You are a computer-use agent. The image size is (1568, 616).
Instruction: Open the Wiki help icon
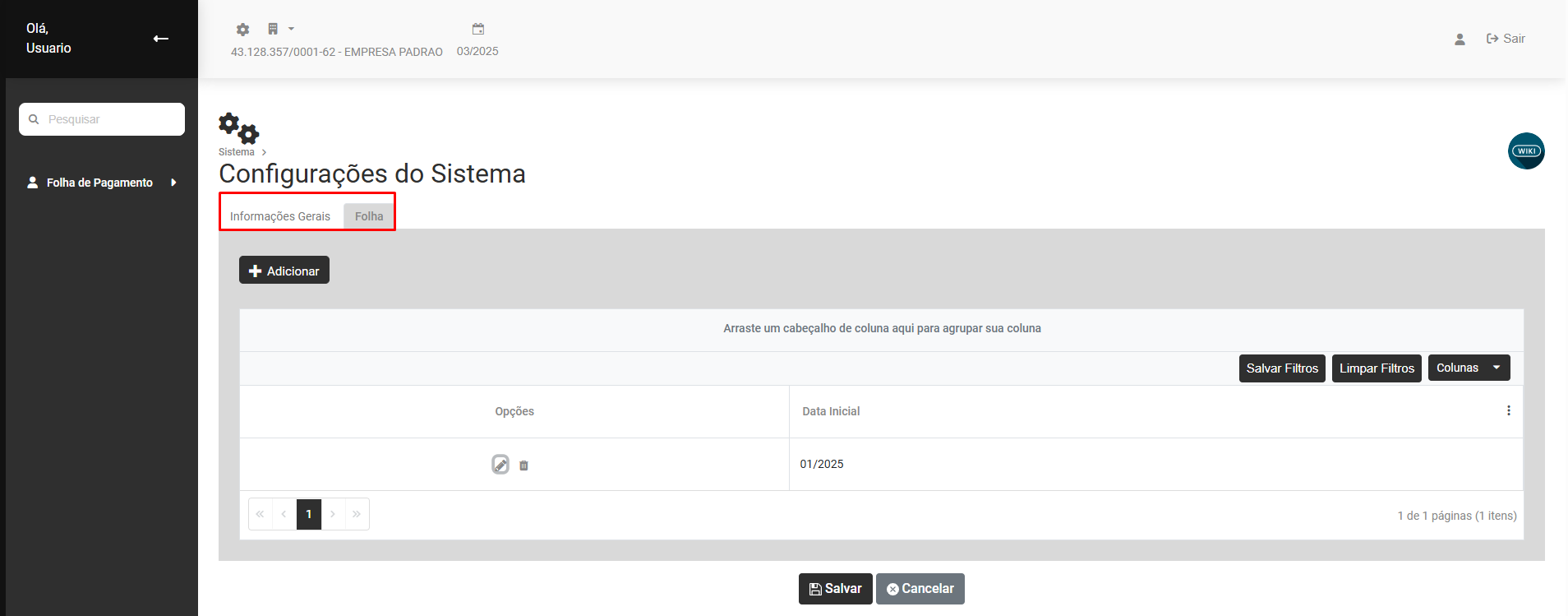coord(1526,151)
